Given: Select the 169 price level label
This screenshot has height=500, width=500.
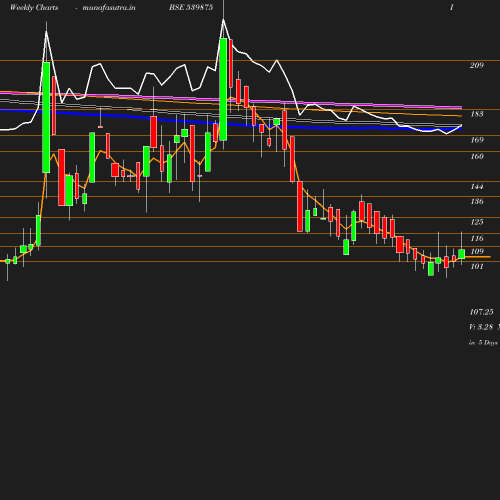Looking at the screenshot, I should point(477,140).
